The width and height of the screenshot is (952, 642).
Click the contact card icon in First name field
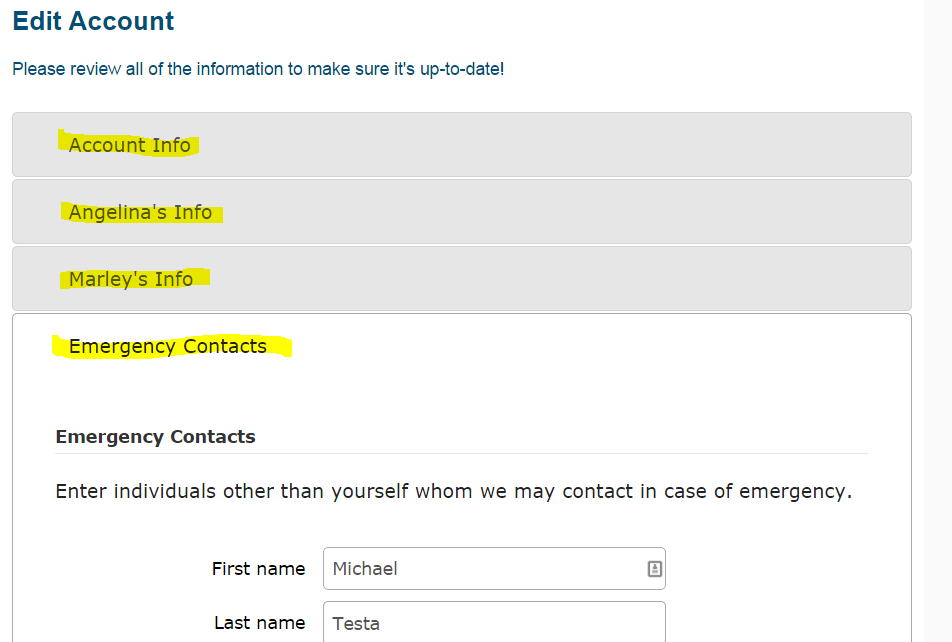(654, 569)
